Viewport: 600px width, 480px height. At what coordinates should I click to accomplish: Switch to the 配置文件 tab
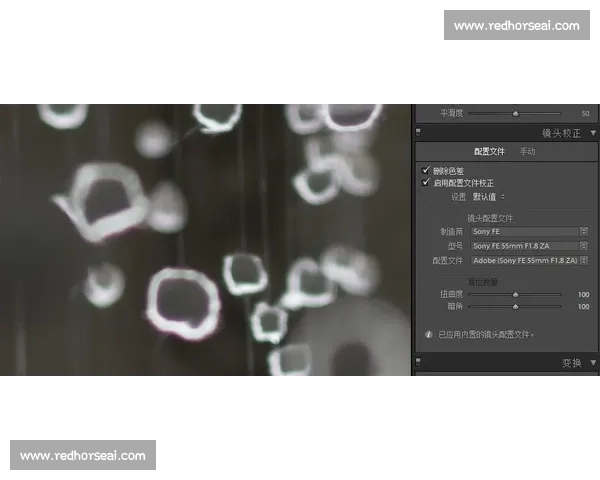point(489,152)
